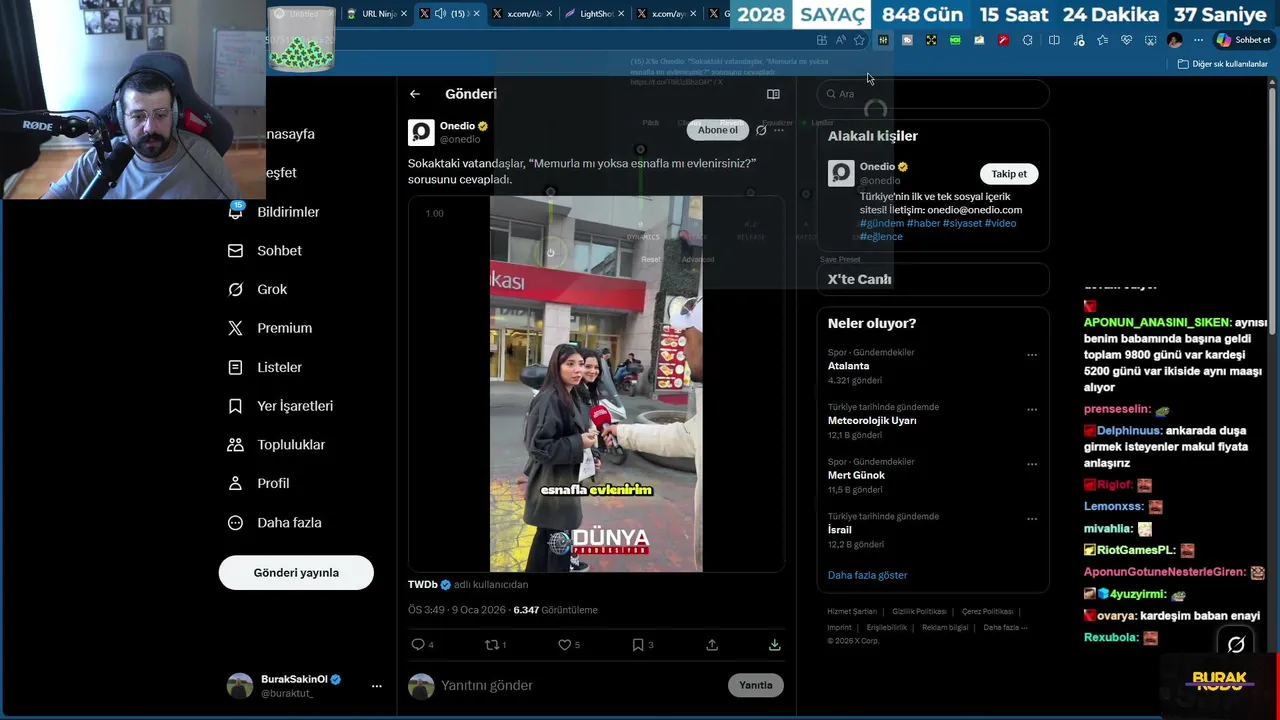Favorite this page with the star icon

859,40
